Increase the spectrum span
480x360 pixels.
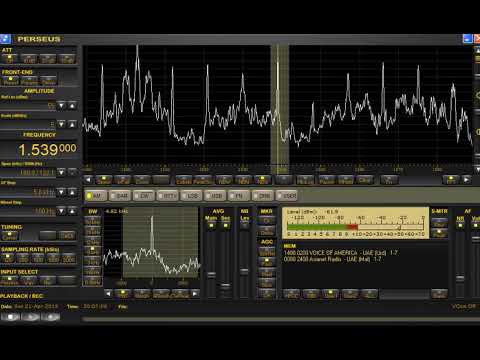[72, 172]
